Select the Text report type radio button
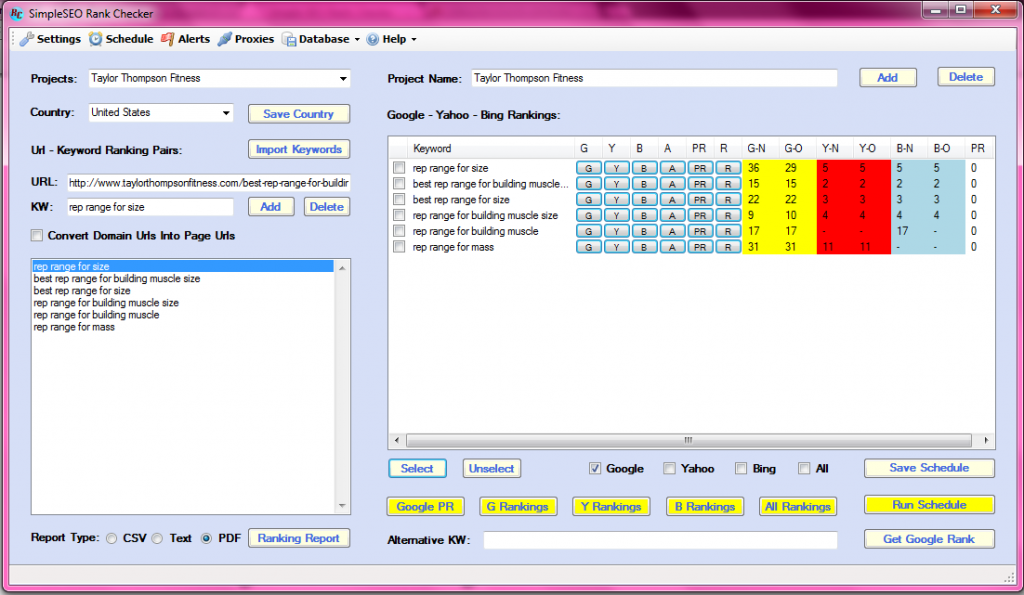Viewport: 1024px width, 595px height. click(157, 539)
